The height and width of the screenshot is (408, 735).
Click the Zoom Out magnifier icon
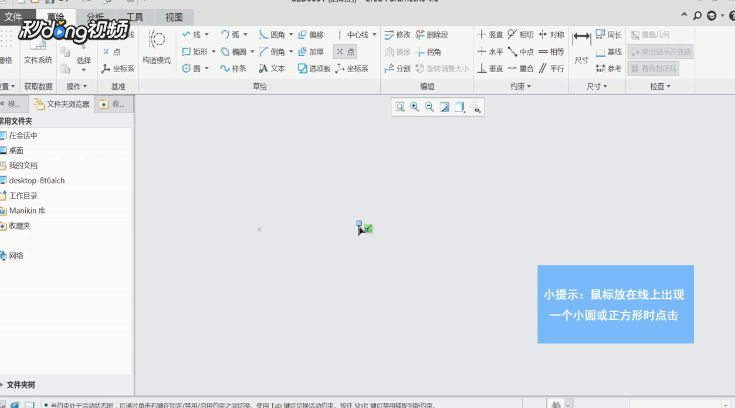point(429,107)
